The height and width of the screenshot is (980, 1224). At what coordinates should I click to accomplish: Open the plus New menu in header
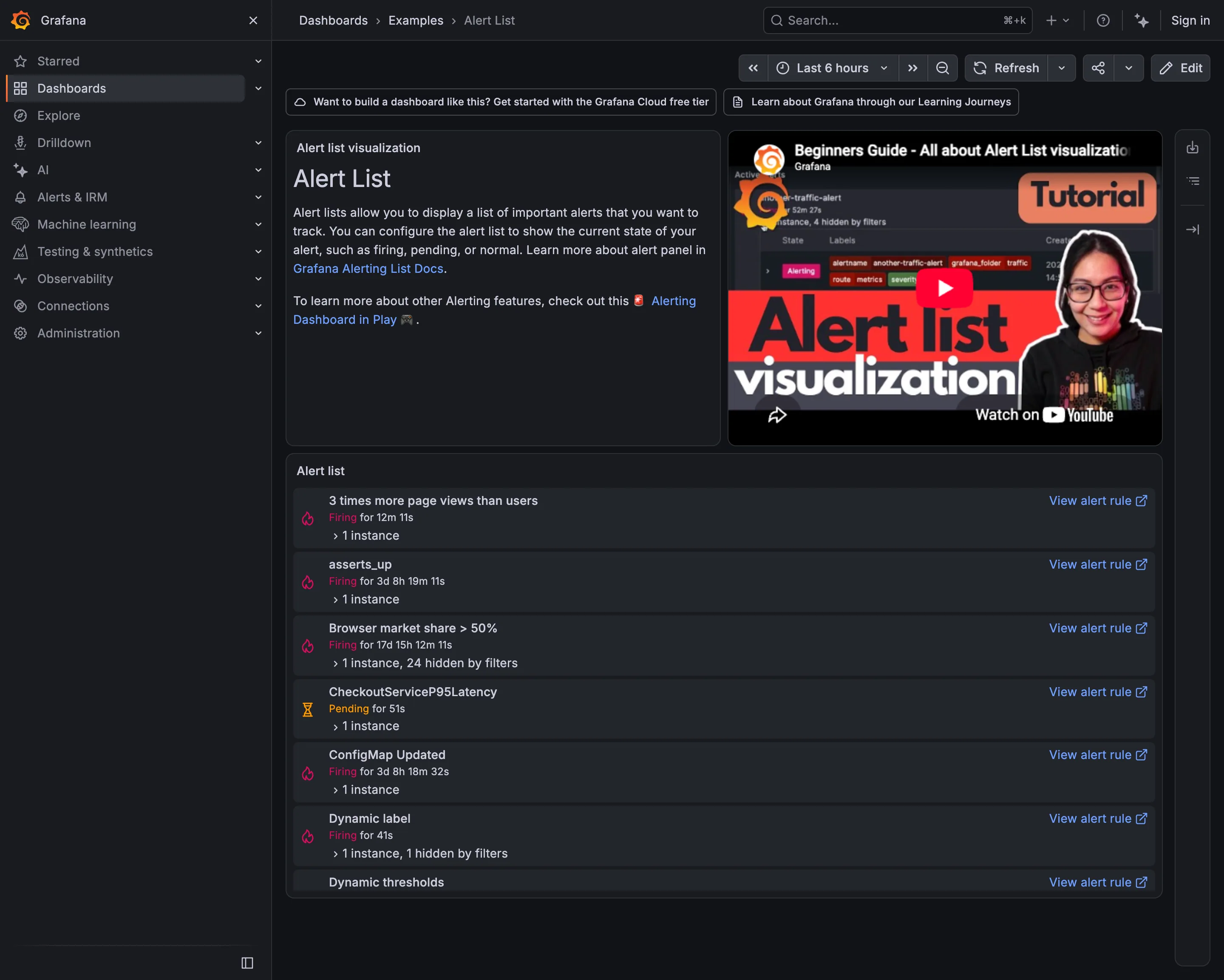point(1058,20)
